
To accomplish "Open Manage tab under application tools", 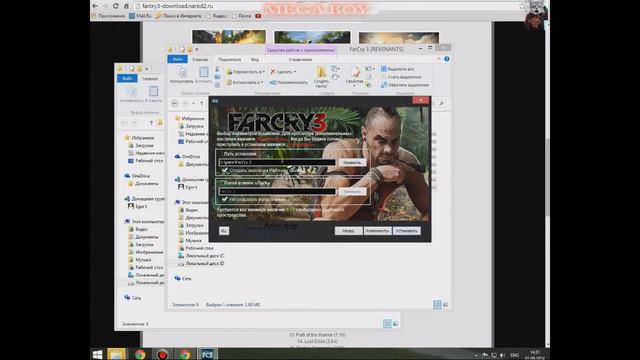I will coord(300,60).
